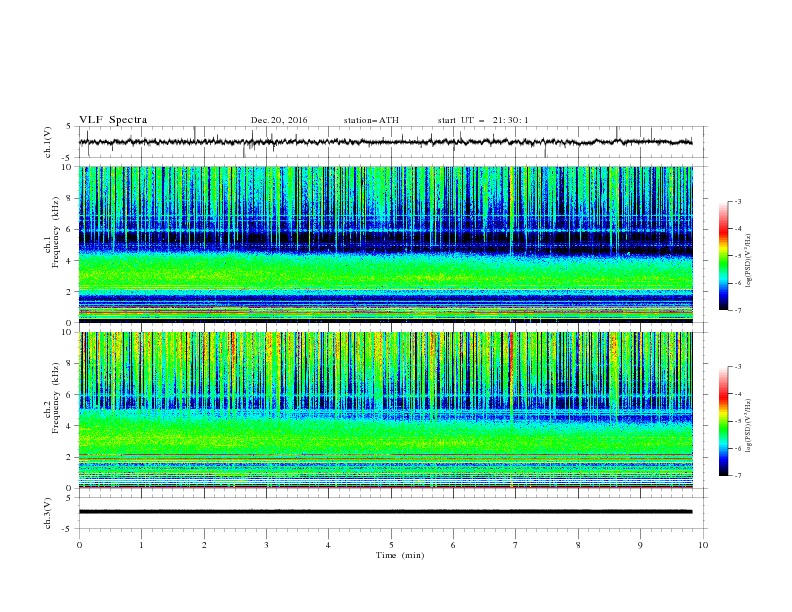Click the 'VLF Spectra' title text
The height and width of the screenshot is (612, 792).
[113, 120]
